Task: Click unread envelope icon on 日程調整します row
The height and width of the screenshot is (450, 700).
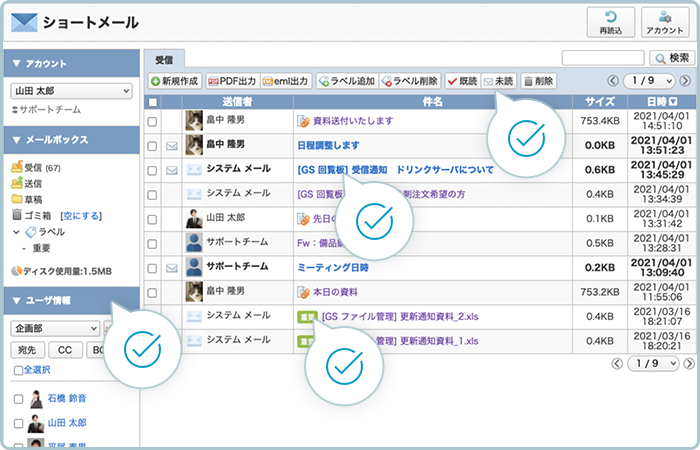Action: [172, 146]
